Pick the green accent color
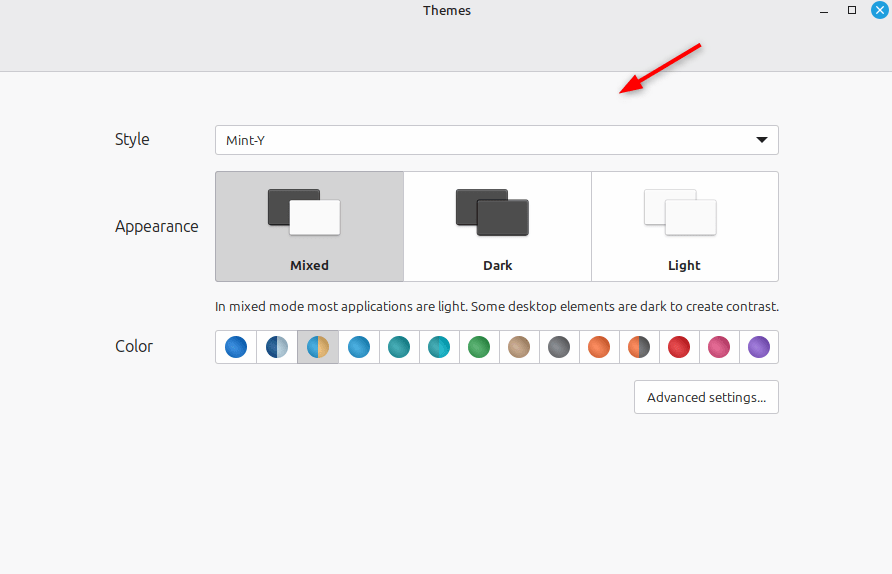The height and width of the screenshot is (574, 892). [x=479, y=347]
